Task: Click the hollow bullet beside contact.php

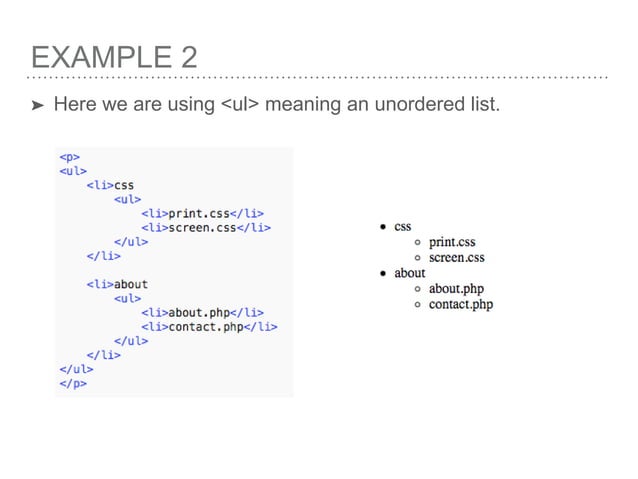Action: click(x=417, y=305)
